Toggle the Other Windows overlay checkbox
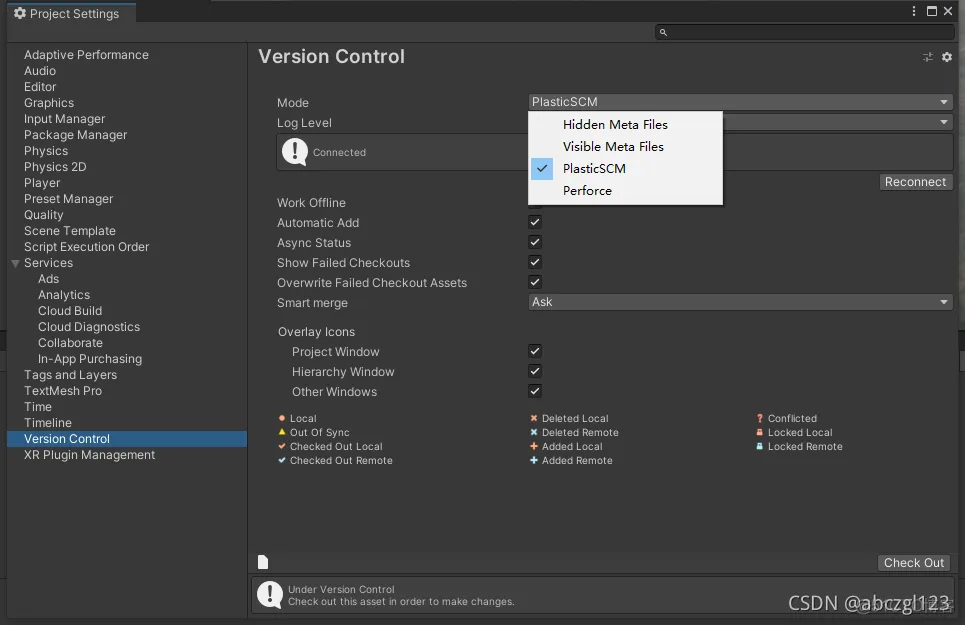Screen dimensions: 965x625 535,391
